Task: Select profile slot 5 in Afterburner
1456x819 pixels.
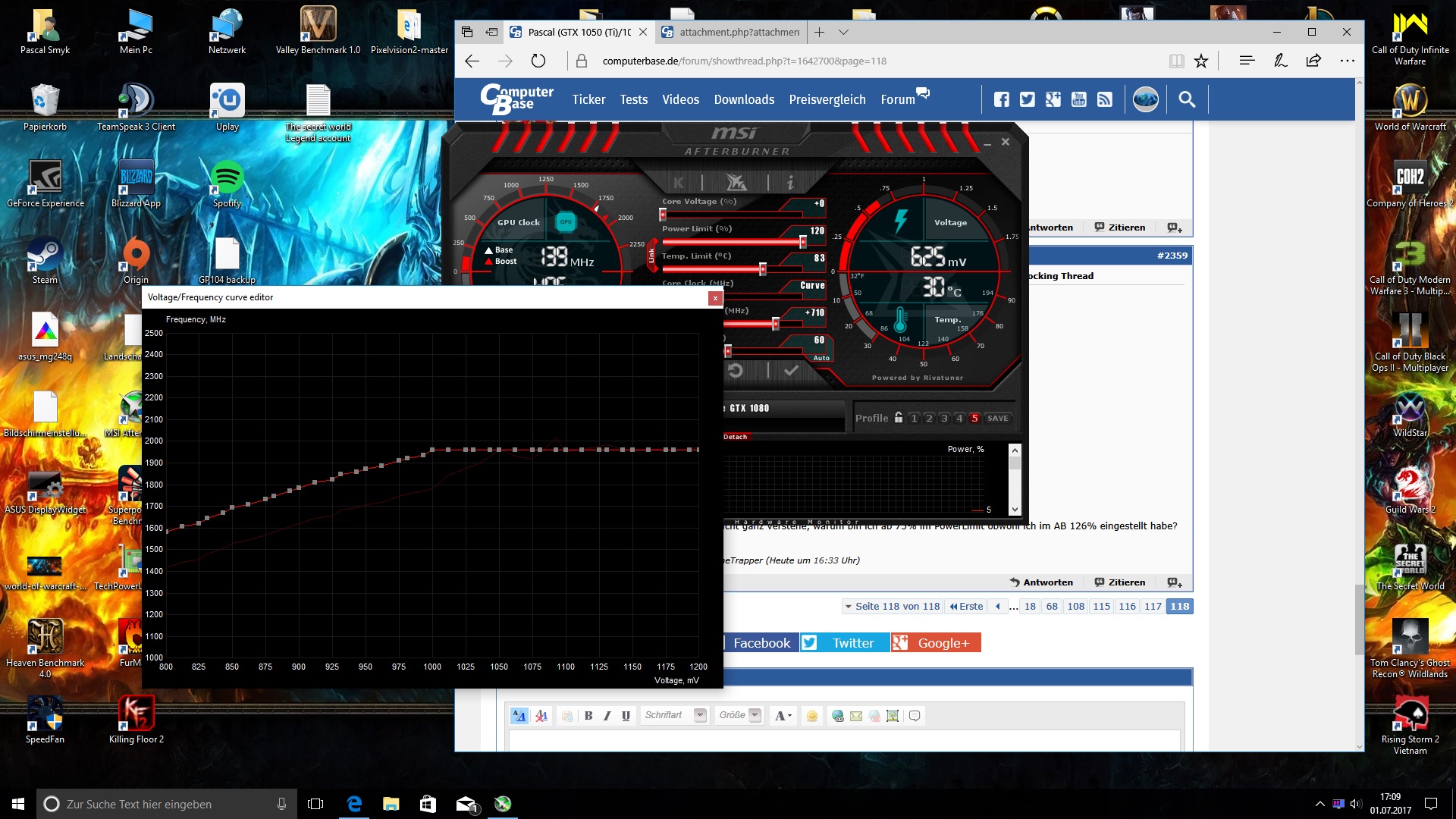Action: pos(974,418)
